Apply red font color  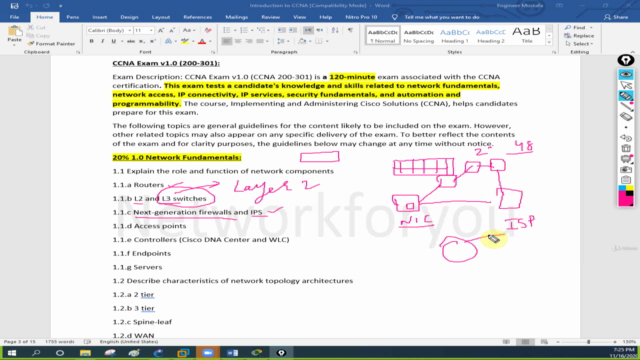202,41
